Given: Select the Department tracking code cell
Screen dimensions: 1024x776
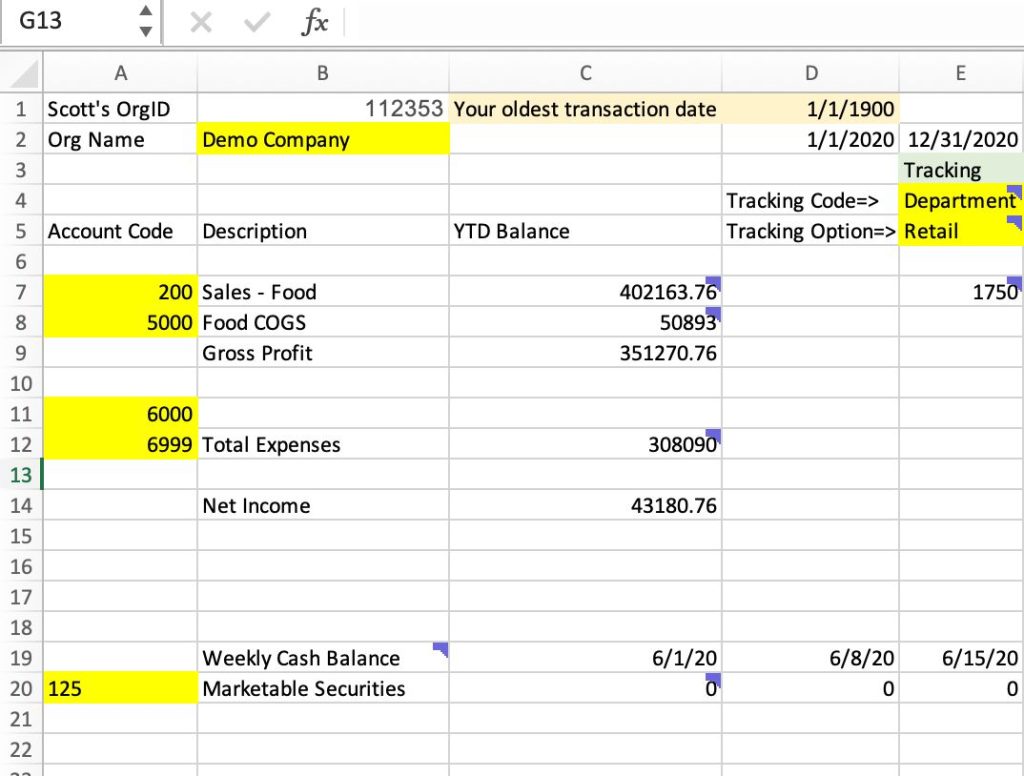Looking at the screenshot, I should (960, 201).
